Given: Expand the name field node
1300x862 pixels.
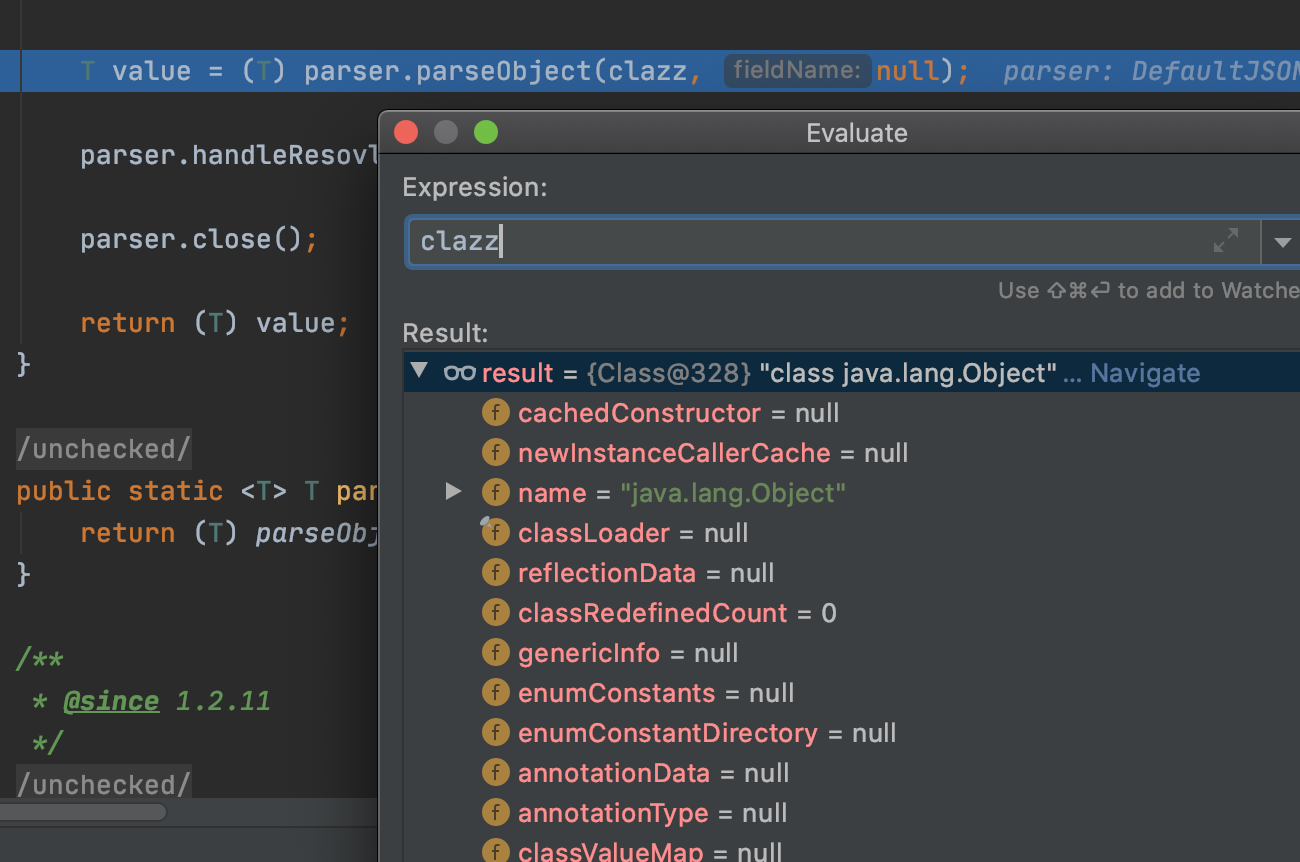Looking at the screenshot, I should coord(453,492).
